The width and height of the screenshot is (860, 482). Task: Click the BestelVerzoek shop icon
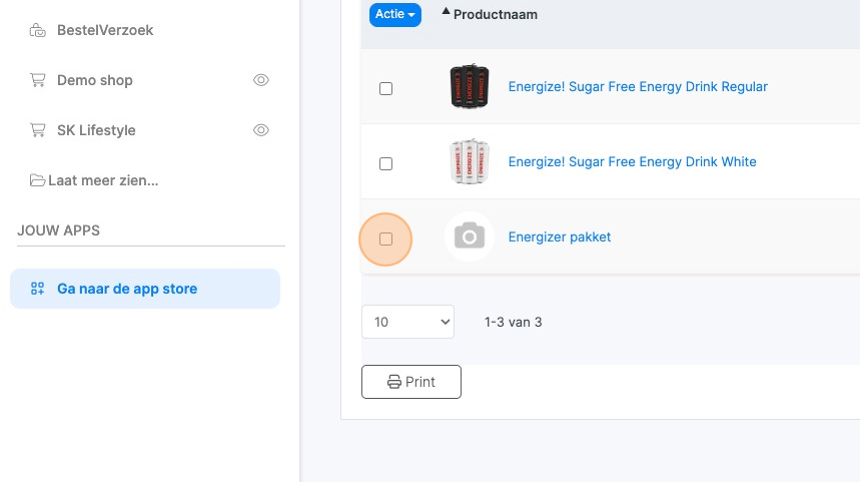tap(38, 30)
